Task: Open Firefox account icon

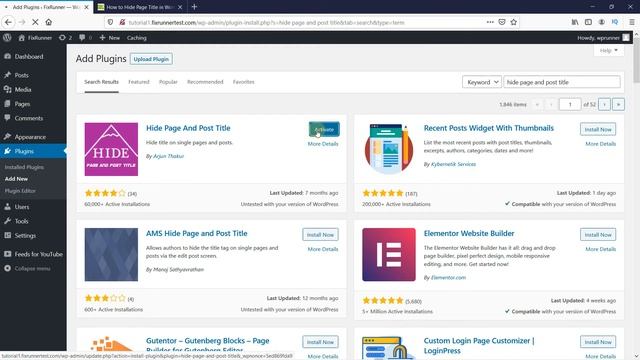Action: 602,22
